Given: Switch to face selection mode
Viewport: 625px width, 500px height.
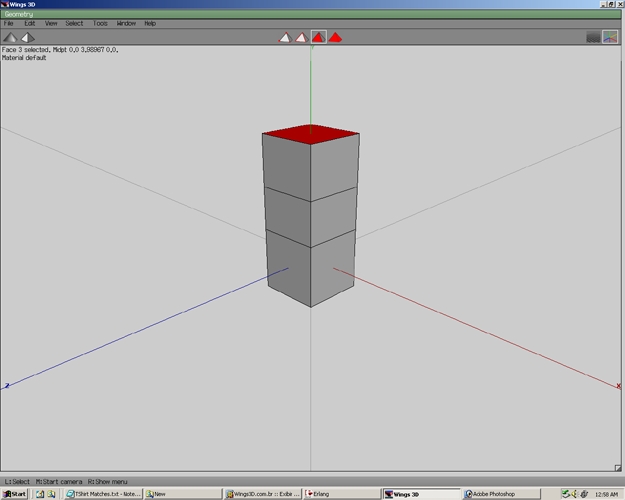Looking at the screenshot, I should (x=318, y=37).
